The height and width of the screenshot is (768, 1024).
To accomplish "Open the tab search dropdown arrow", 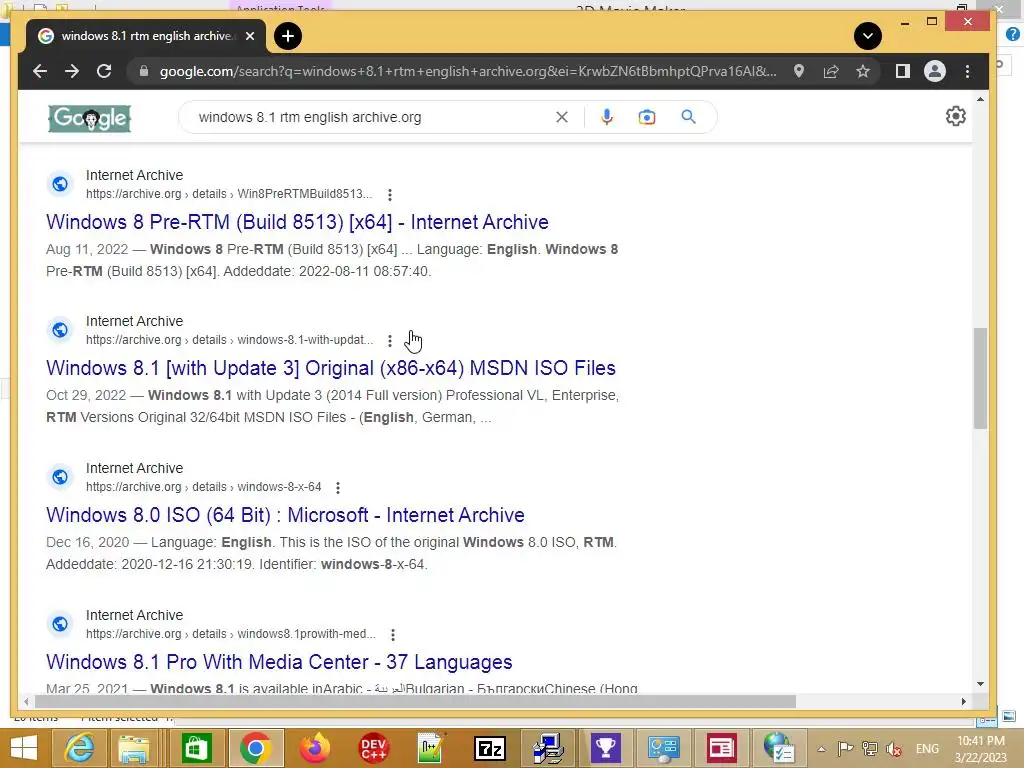I will pos(868,36).
